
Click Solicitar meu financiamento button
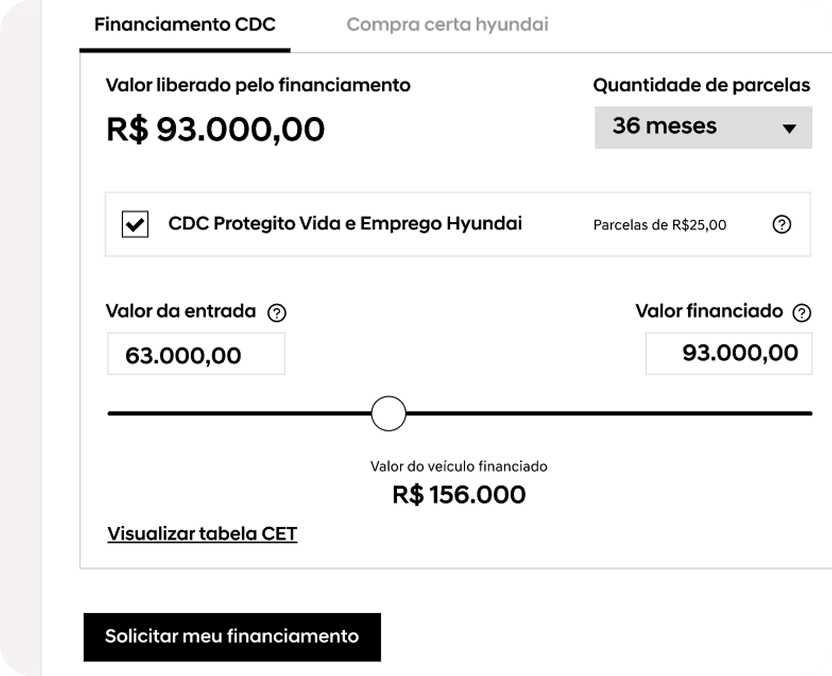[x=231, y=636]
